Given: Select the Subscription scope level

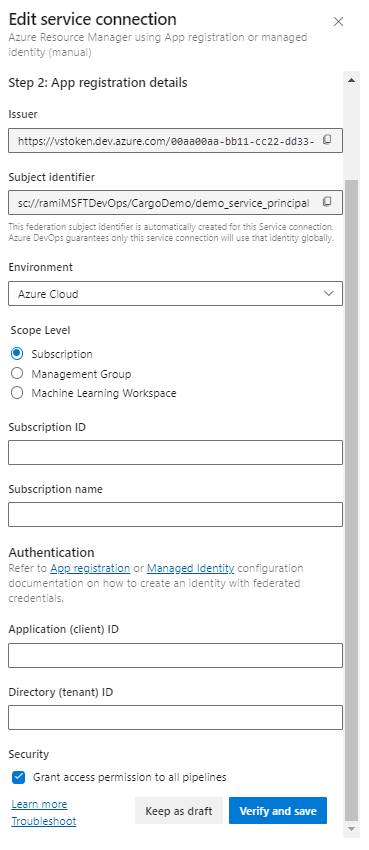Looking at the screenshot, I should tap(17, 353).
